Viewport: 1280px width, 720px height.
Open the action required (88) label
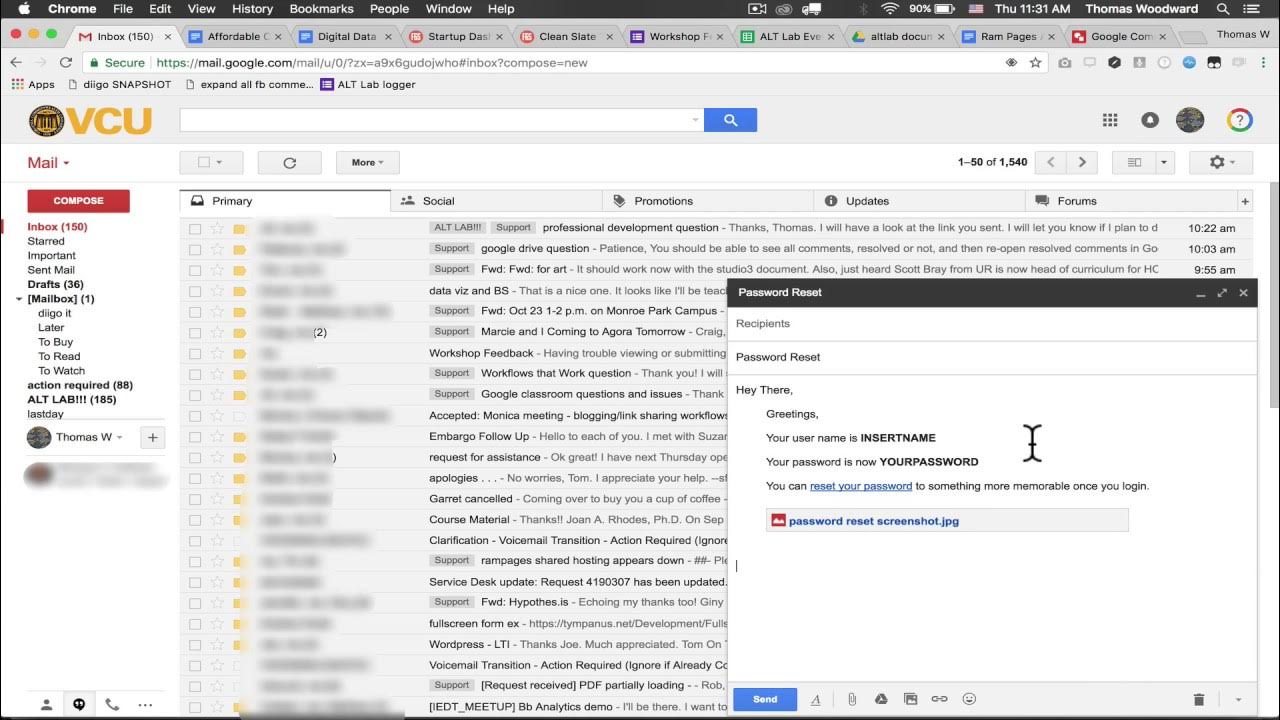[80, 385]
